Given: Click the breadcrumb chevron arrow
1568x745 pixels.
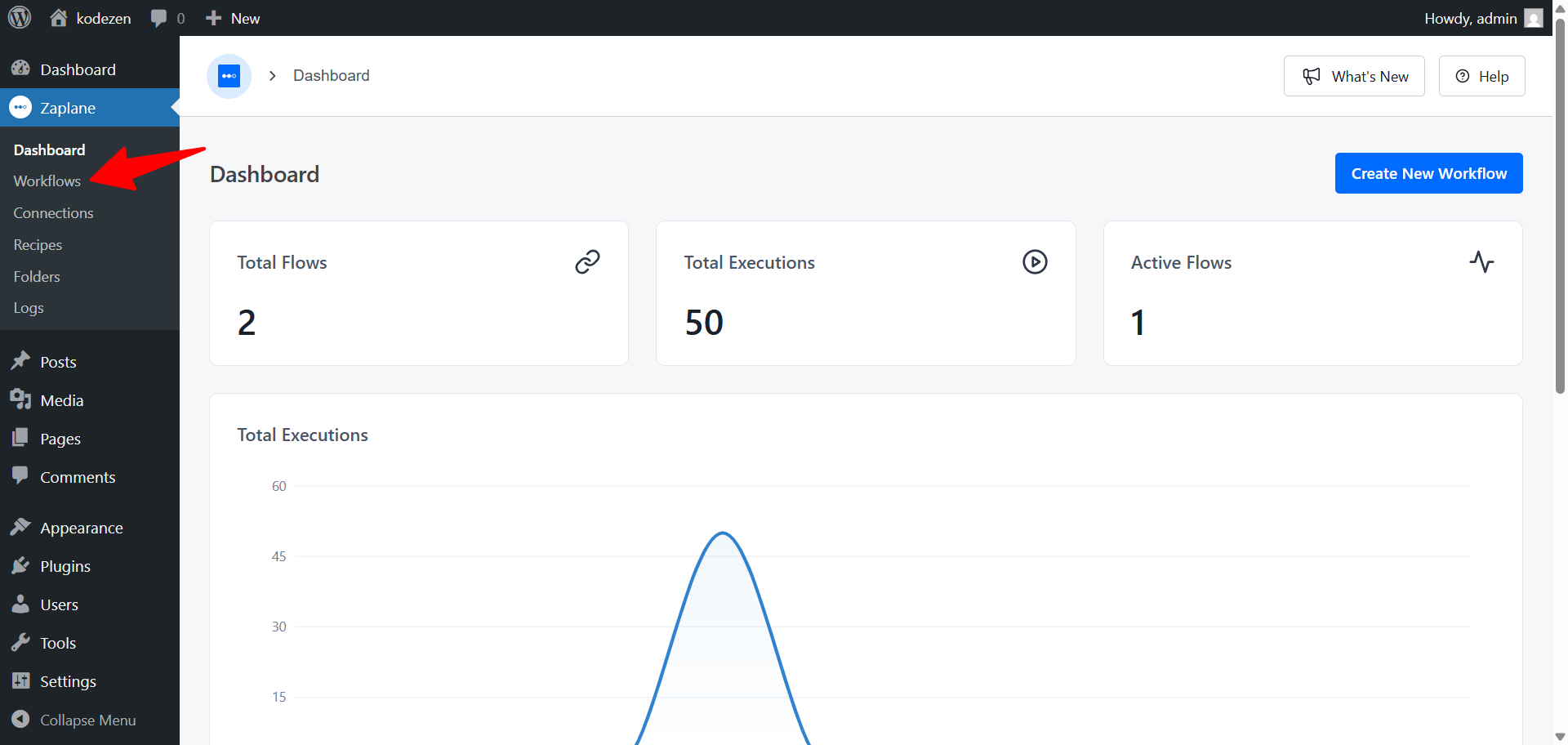Looking at the screenshot, I should pyautogui.click(x=273, y=76).
